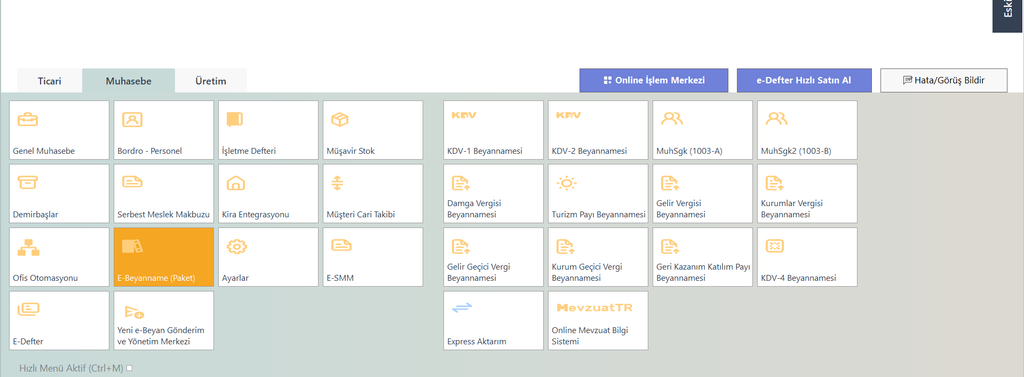Open Ayarlar gear settings tile
The height and width of the screenshot is (377, 1024).
268,257
